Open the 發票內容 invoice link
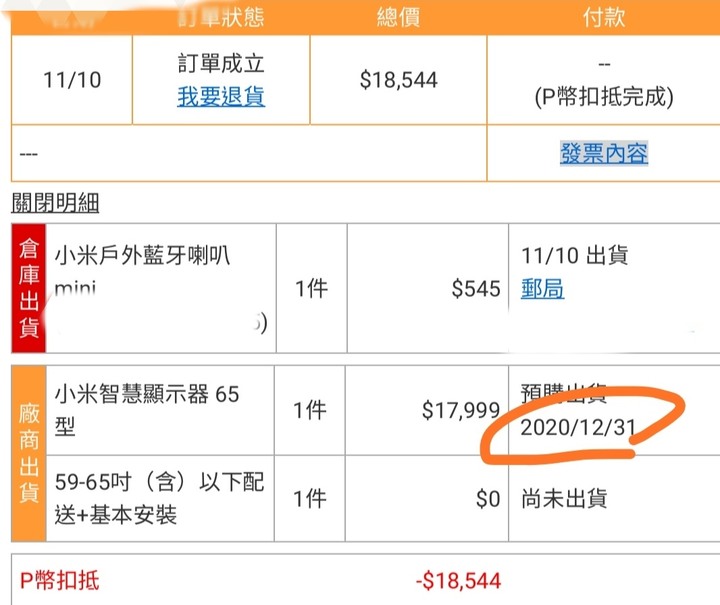The height and width of the screenshot is (605, 720). 604,153
